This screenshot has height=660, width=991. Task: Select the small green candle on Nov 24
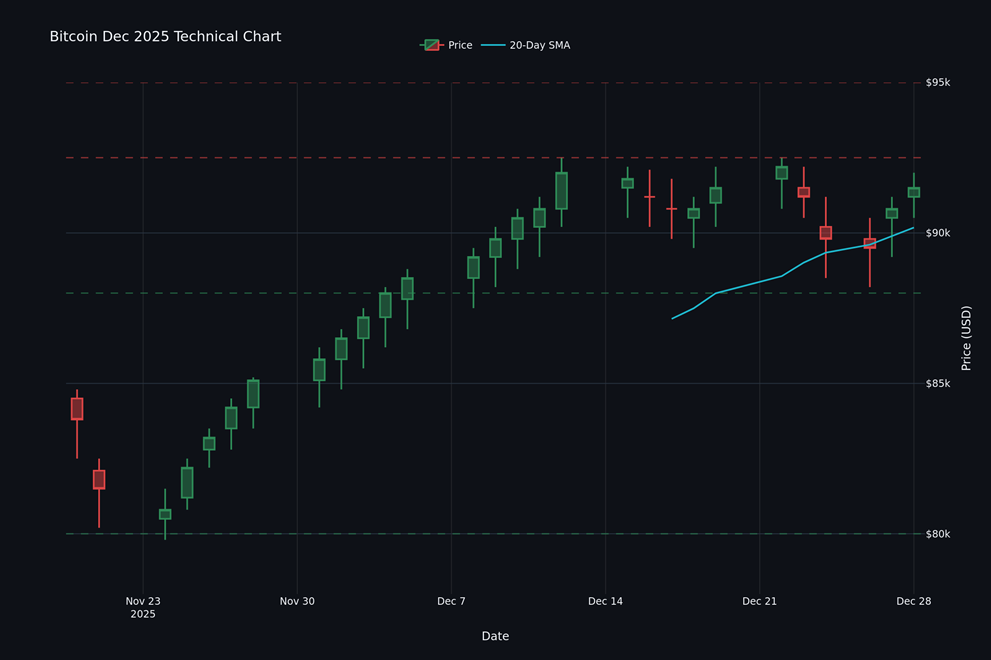pyautogui.click(x=165, y=514)
